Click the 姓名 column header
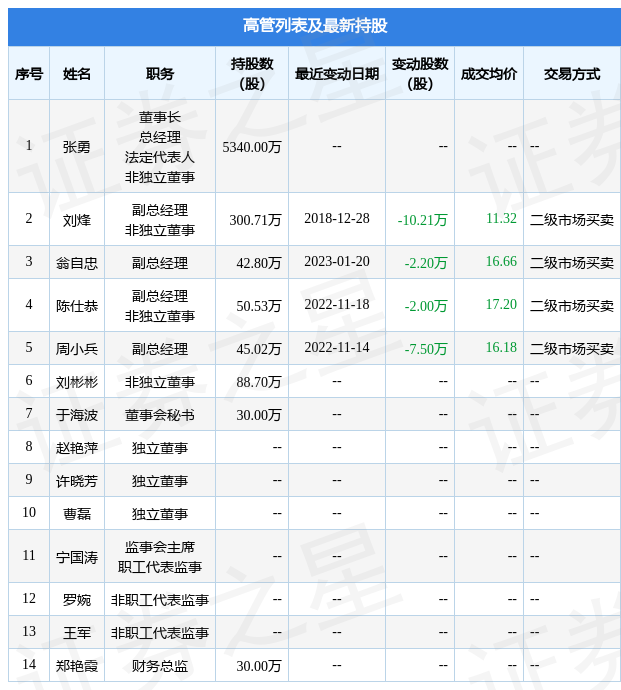621x690 pixels. [x=77, y=74]
